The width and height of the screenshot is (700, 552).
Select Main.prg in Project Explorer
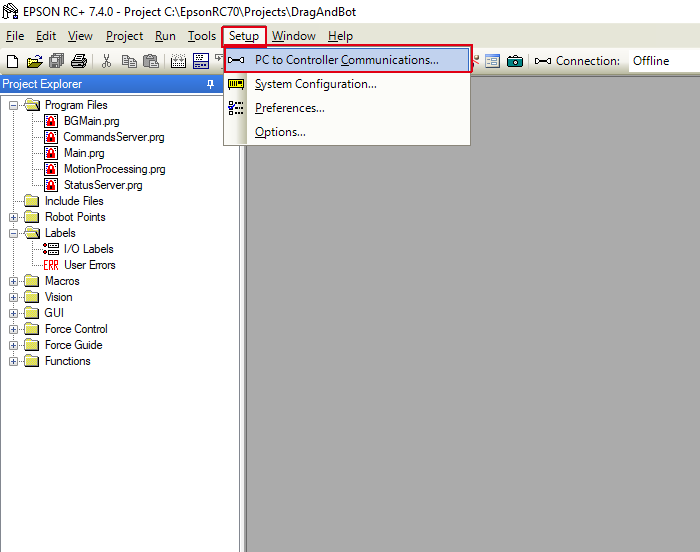84,153
